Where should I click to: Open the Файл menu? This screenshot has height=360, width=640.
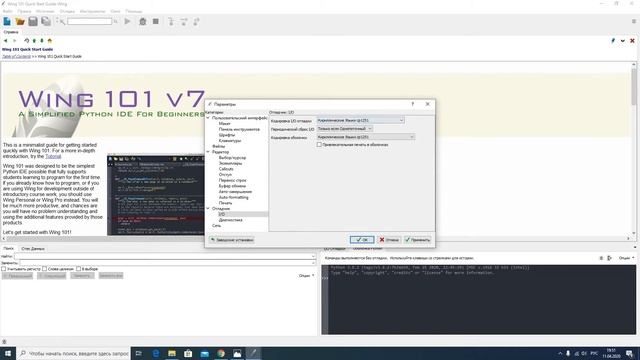click(7, 11)
